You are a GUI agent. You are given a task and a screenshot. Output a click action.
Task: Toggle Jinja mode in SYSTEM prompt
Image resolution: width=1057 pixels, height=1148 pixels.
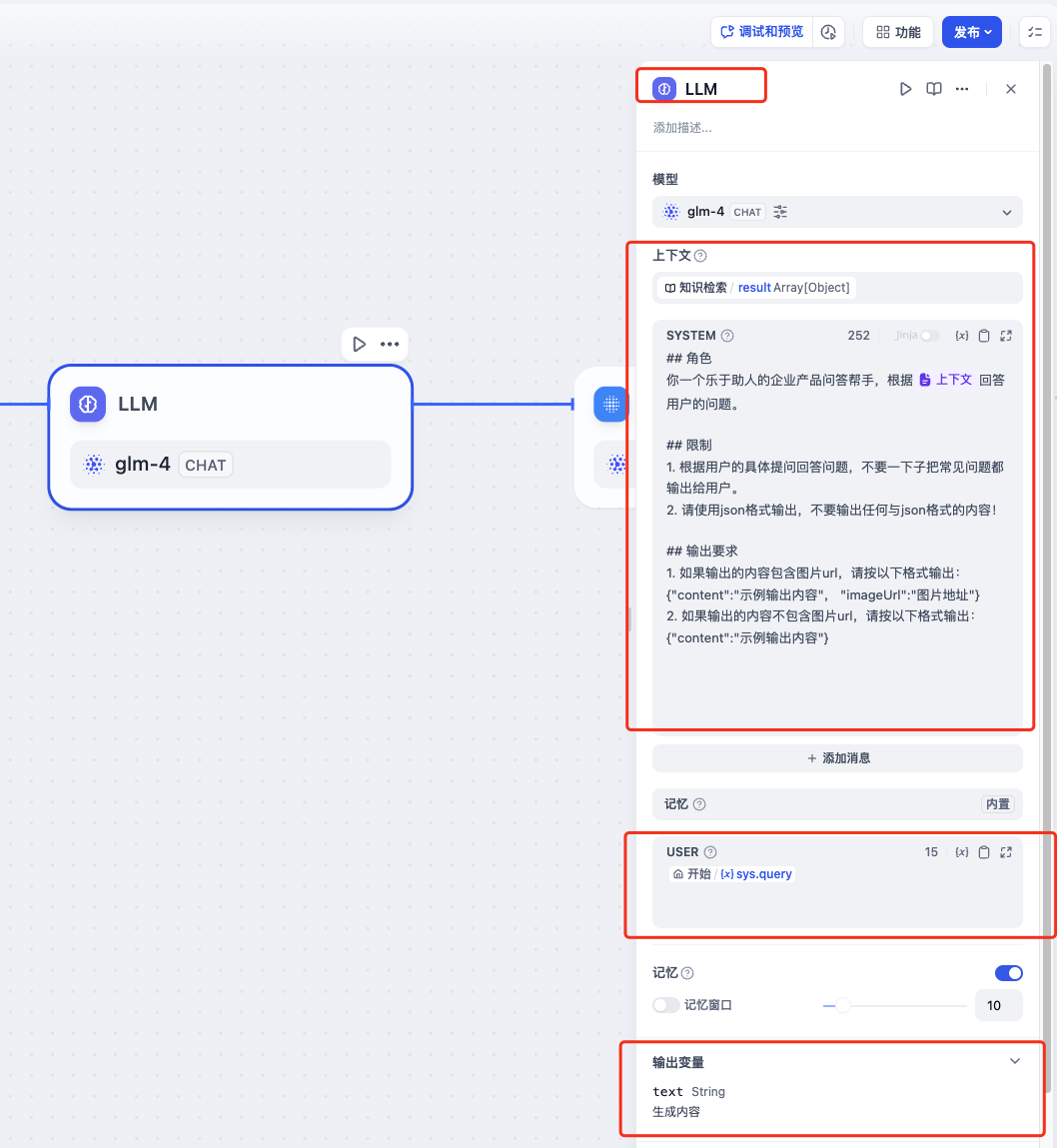[930, 336]
